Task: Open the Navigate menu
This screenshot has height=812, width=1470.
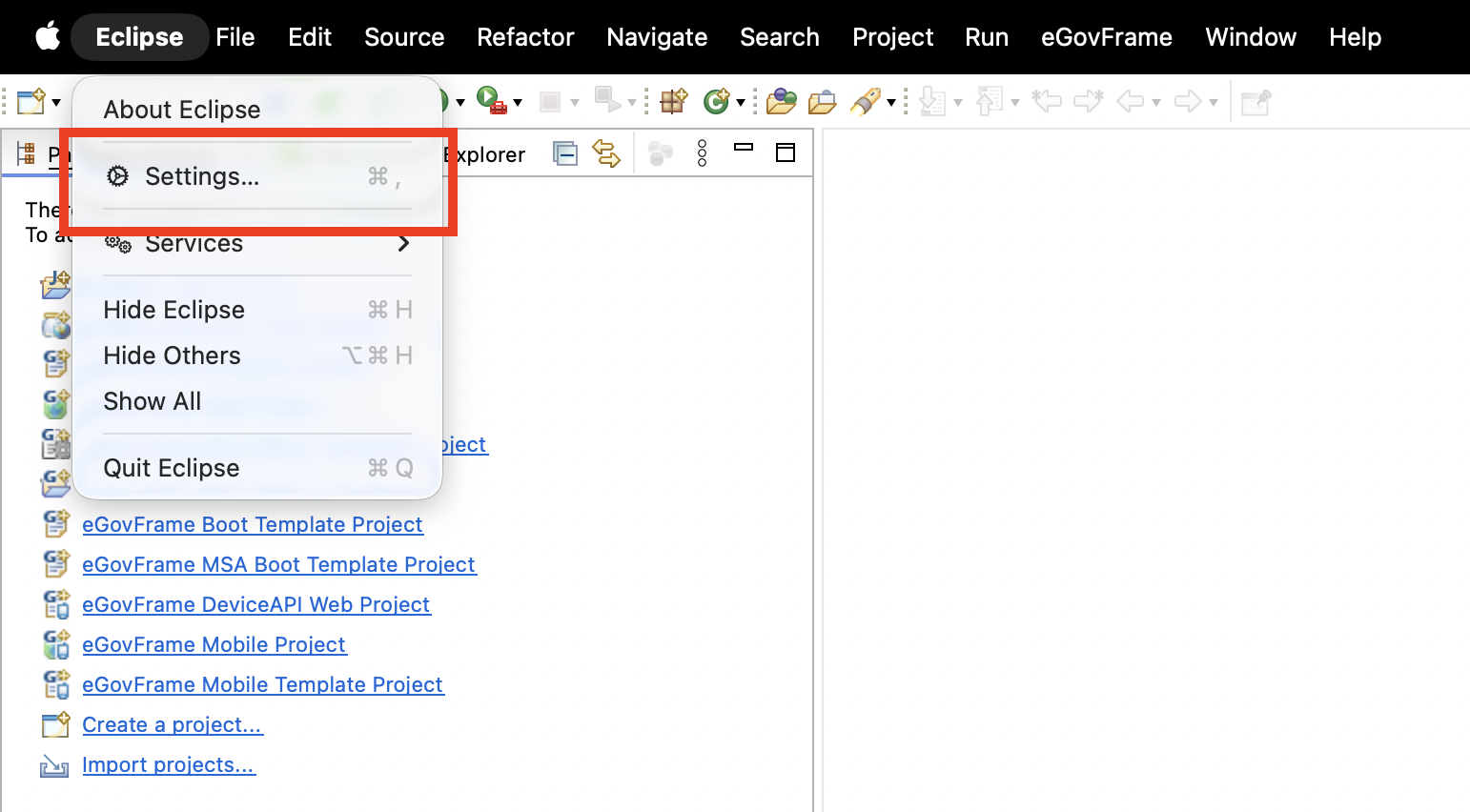Action: (x=657, y=37)
